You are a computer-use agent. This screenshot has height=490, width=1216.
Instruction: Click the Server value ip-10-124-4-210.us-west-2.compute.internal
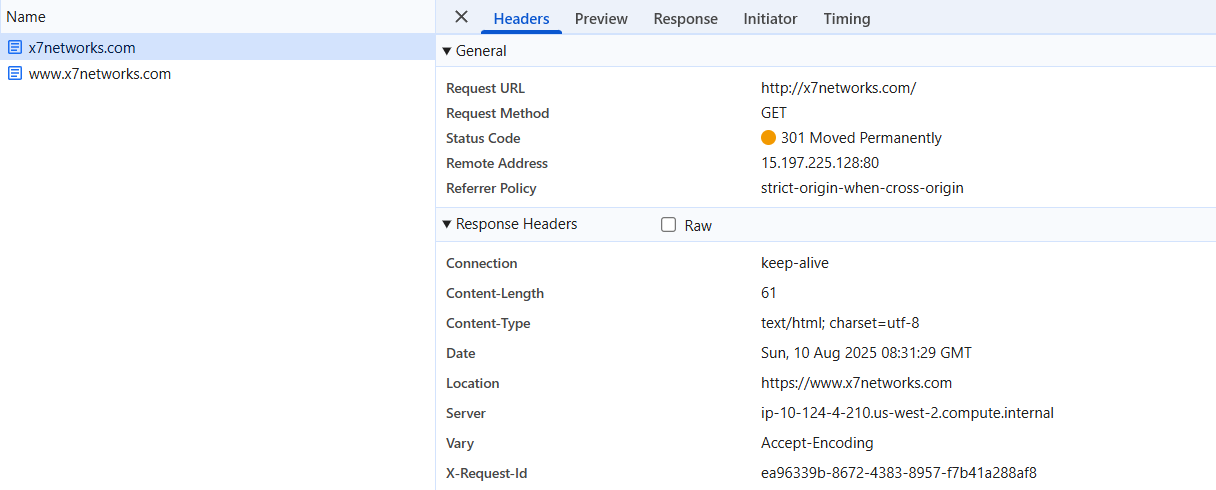pos(907,413)
